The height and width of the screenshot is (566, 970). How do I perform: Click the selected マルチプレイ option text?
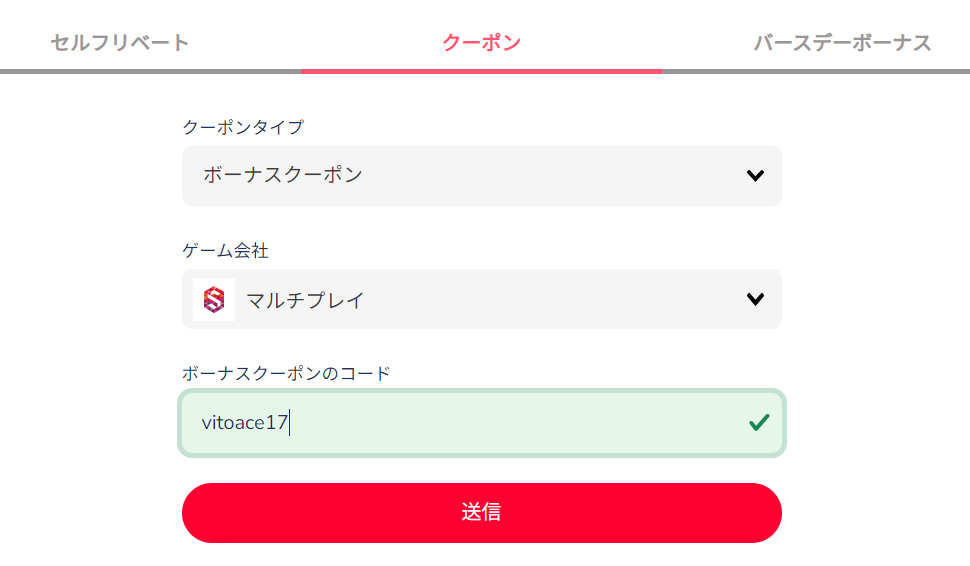point(305,299)
